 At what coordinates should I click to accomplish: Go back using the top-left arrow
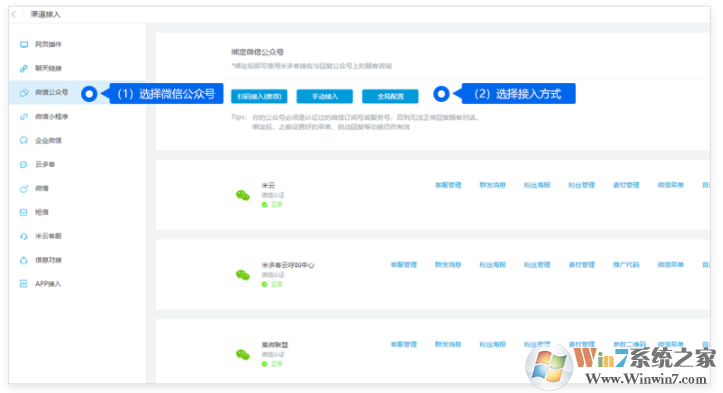point(14,14)
